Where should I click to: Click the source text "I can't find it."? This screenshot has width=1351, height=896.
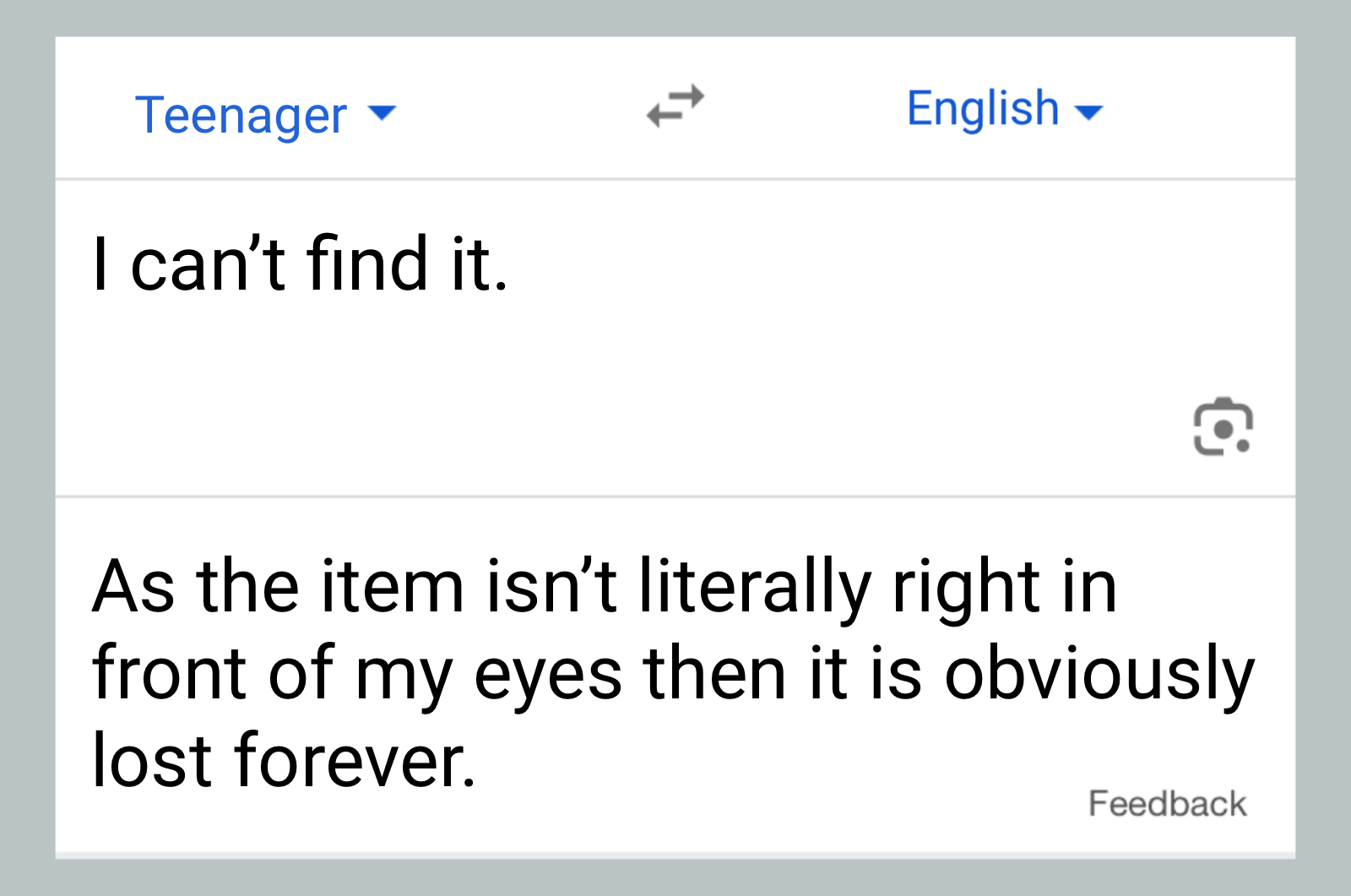pyautogui.click(x=300, y=264)
